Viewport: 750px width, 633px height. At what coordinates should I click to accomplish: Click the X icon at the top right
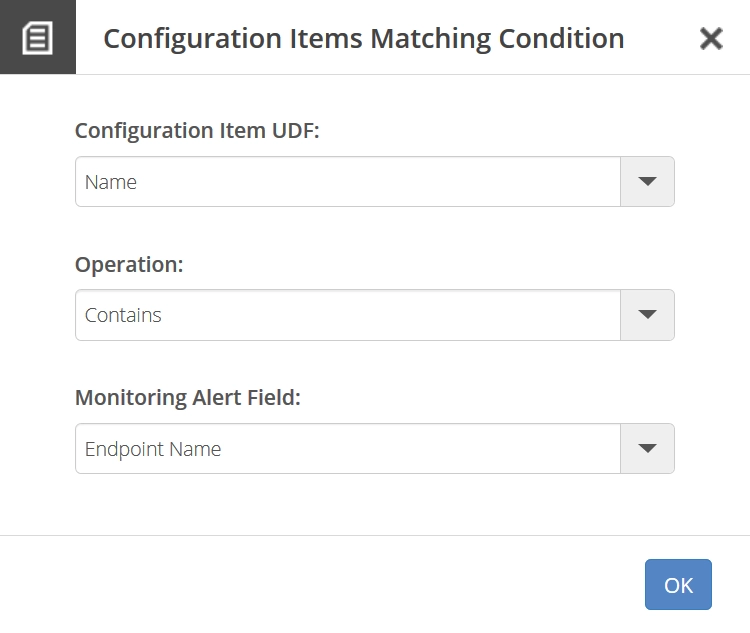pyautogui.click(x=711, y=38)
